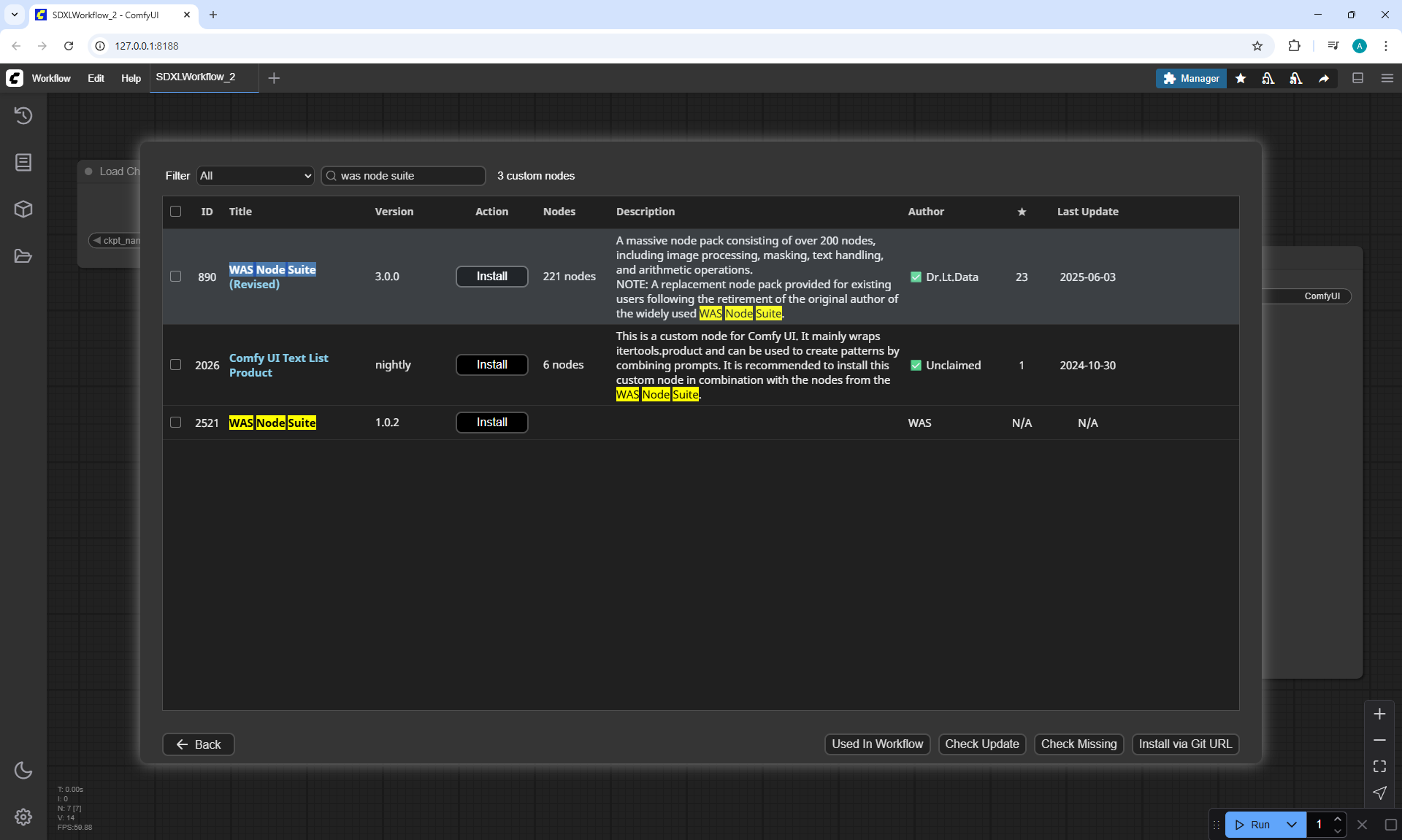Check the Comfy UI Text List Product checkbox
Viewport: 1402px width, 840px height.
point(175,365)
